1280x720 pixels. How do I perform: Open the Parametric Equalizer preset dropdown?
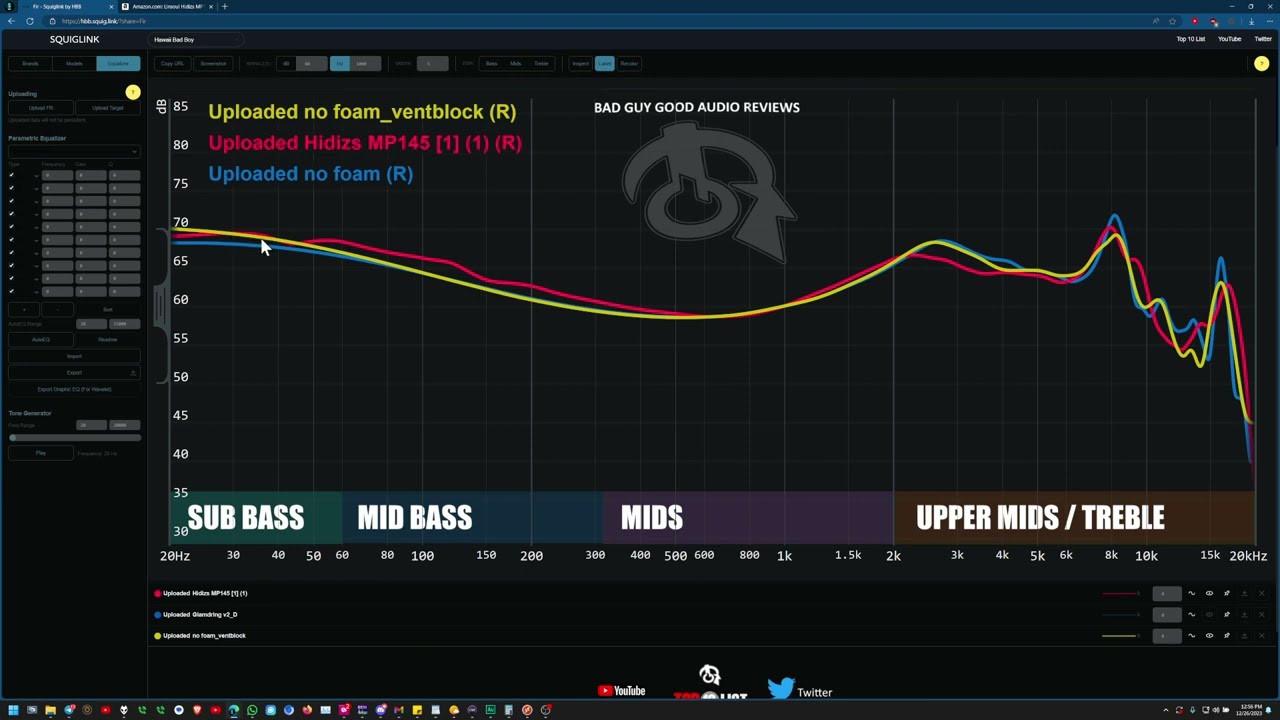[x=74, y=151]
